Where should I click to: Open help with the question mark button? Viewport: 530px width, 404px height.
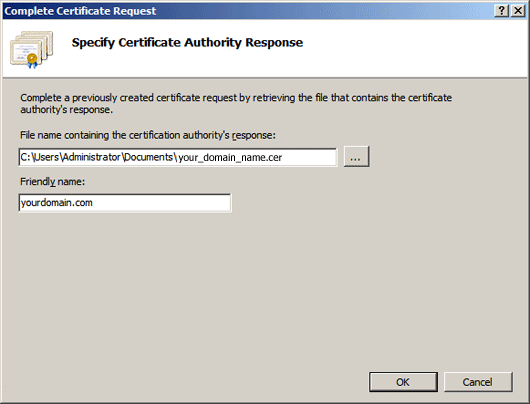point(502,11)
